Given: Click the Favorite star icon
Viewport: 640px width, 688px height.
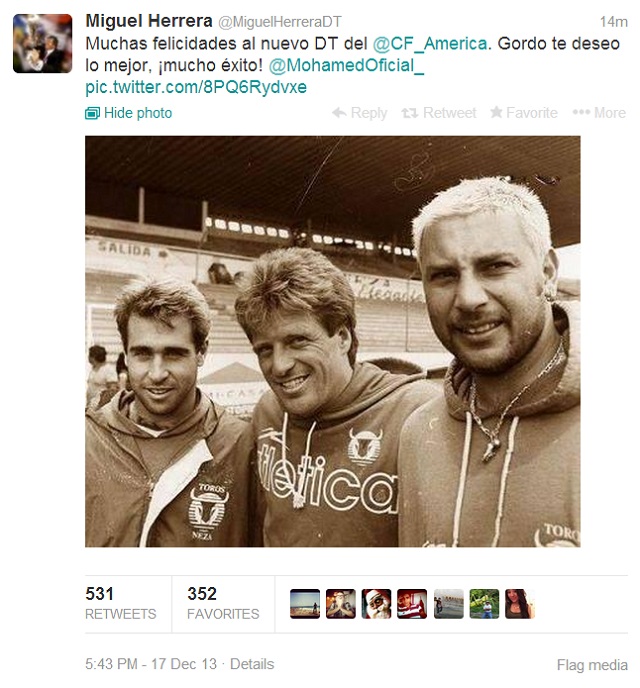Looking at the screenshot, I should [x=496, y=112].
